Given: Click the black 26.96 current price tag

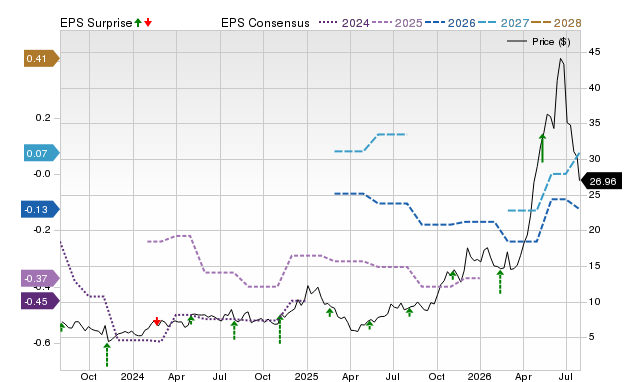Looking at the screenshot, I should click(x=601, y=181).
